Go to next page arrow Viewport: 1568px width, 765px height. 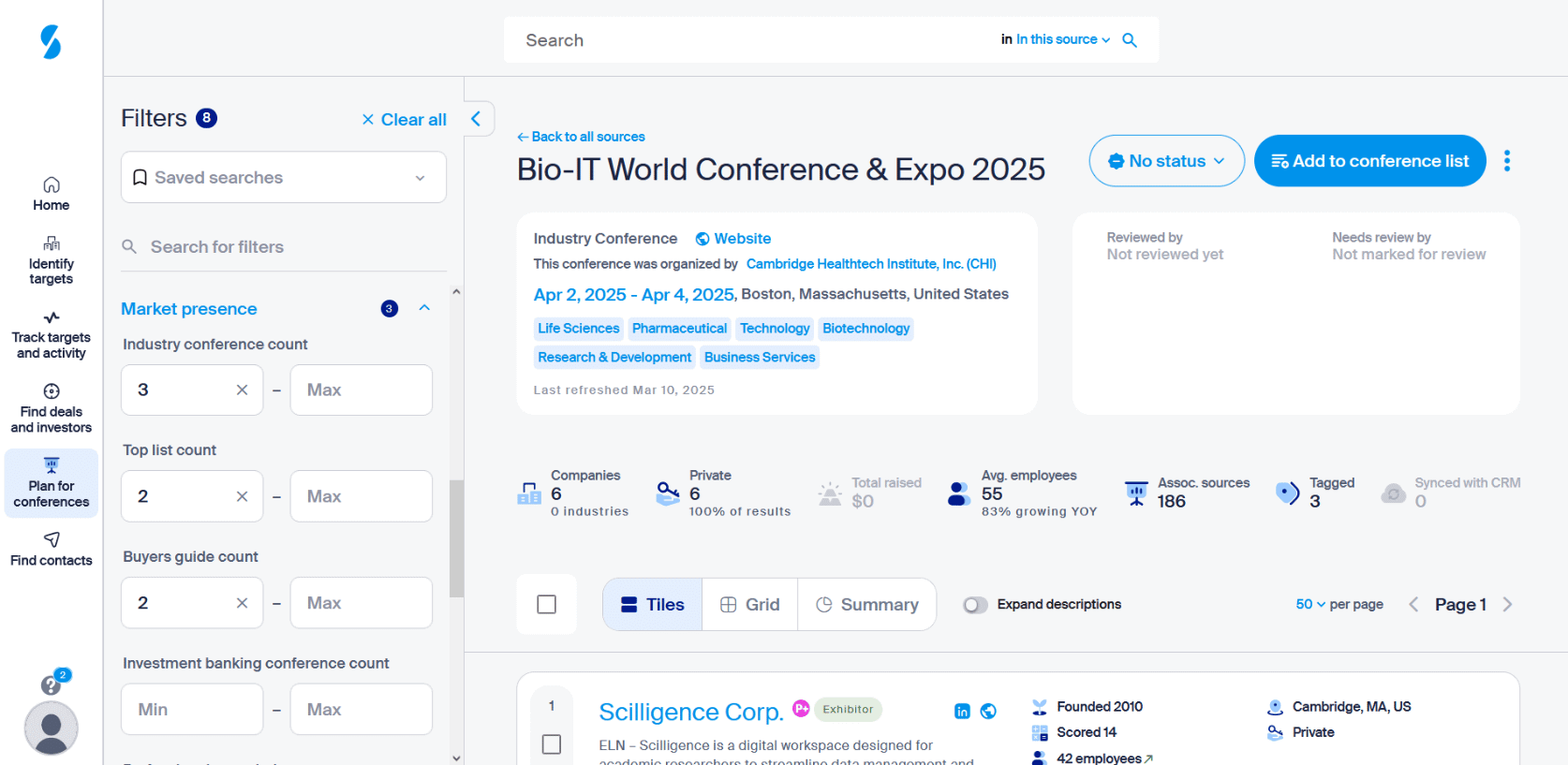click(1507, 605)
